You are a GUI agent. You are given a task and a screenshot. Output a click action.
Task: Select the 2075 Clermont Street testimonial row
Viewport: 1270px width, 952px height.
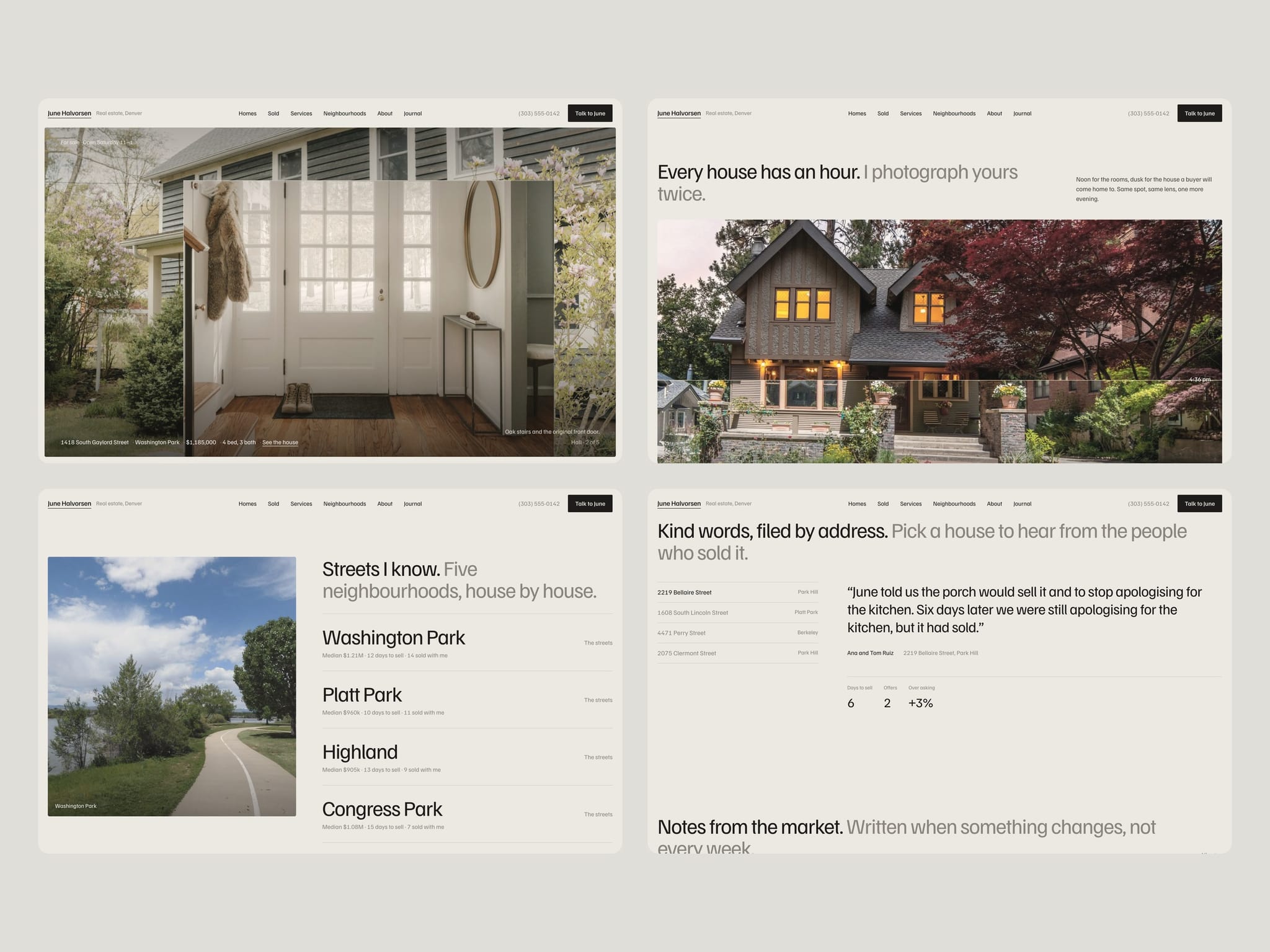(x=738, y=653)
